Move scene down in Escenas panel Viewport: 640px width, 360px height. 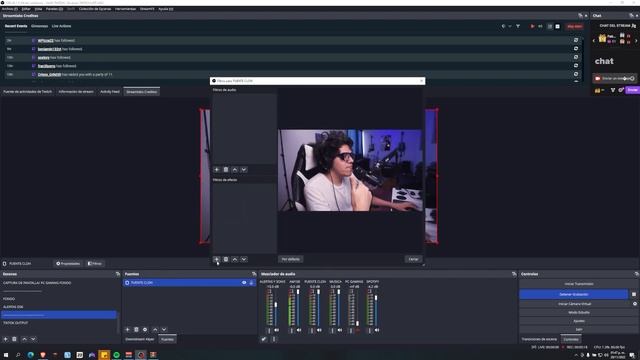tap(33, 339)
